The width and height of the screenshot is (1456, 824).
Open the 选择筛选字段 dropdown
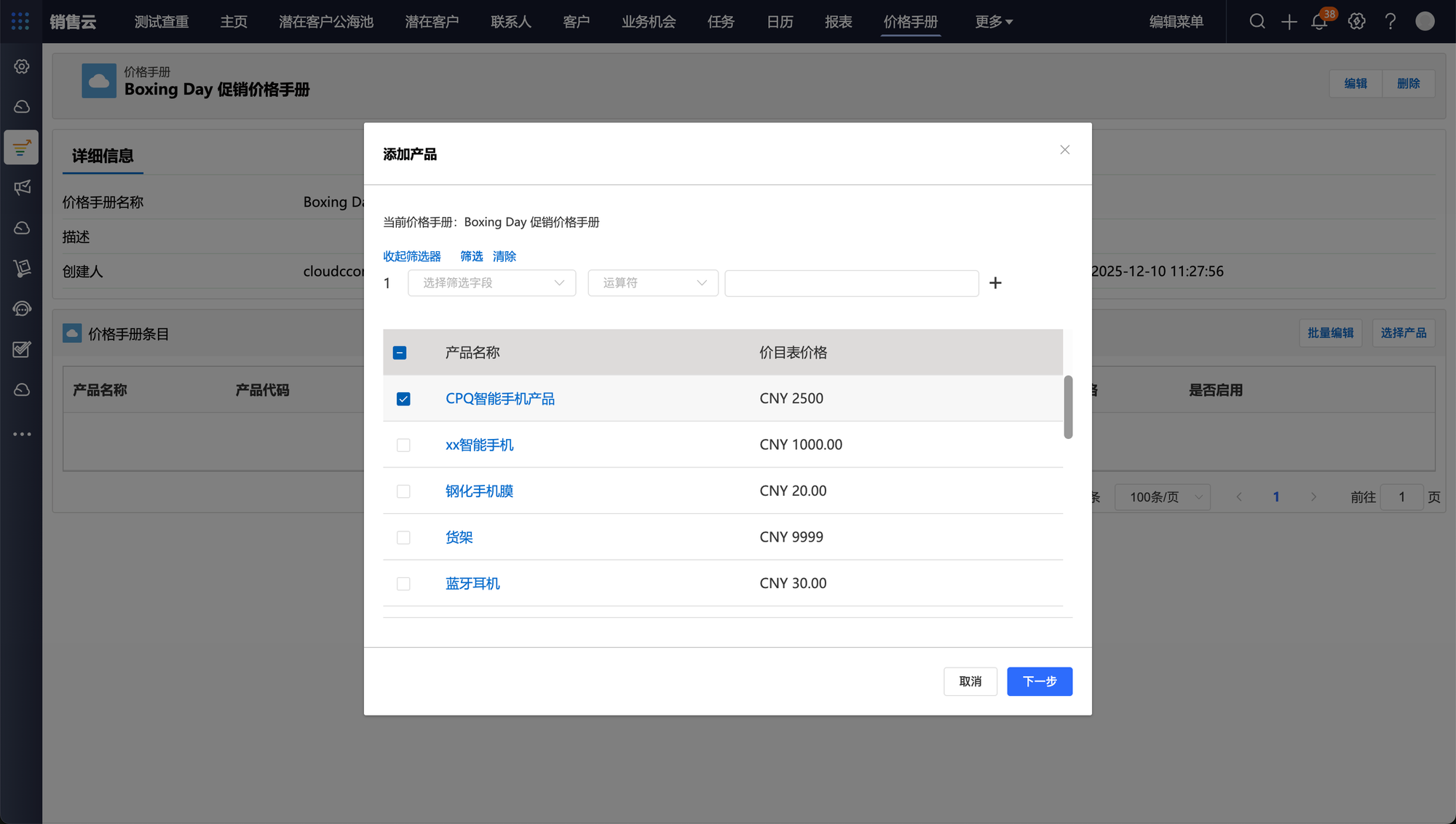[x=492, y=283]
